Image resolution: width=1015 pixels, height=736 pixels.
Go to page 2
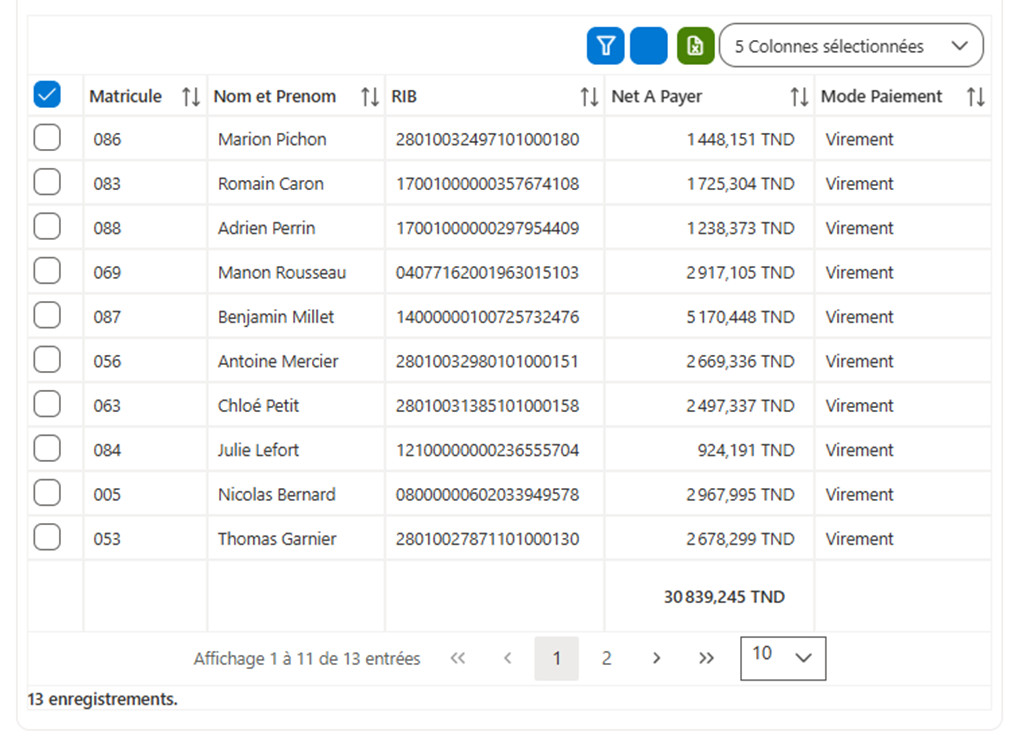pyautogui.click(x=607, y=658)
